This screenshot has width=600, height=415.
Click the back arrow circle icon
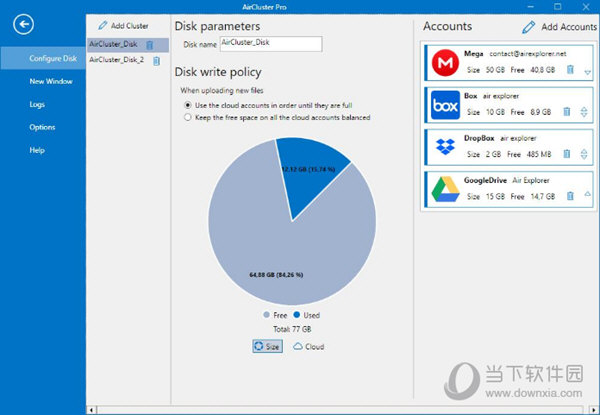(24, 24)
